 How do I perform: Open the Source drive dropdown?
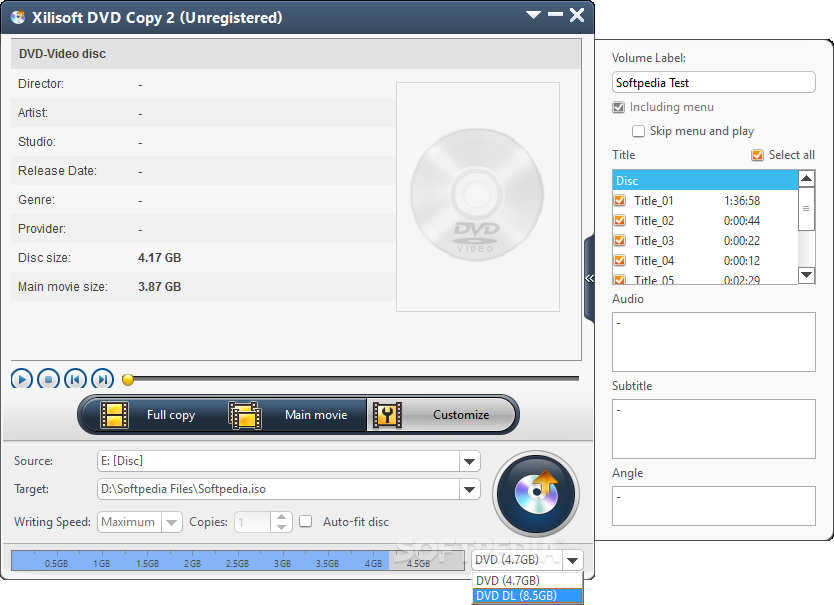[469, 461]
